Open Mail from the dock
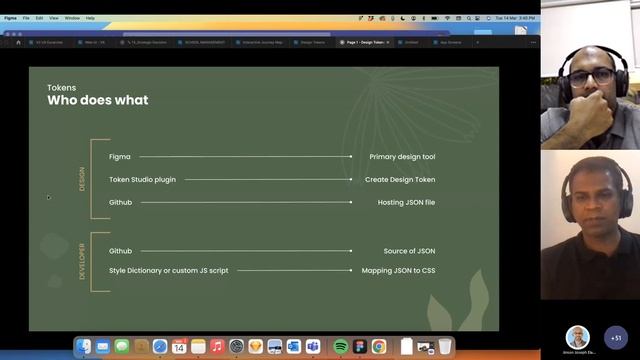This screenshot has width=640, height=360. 102,347
